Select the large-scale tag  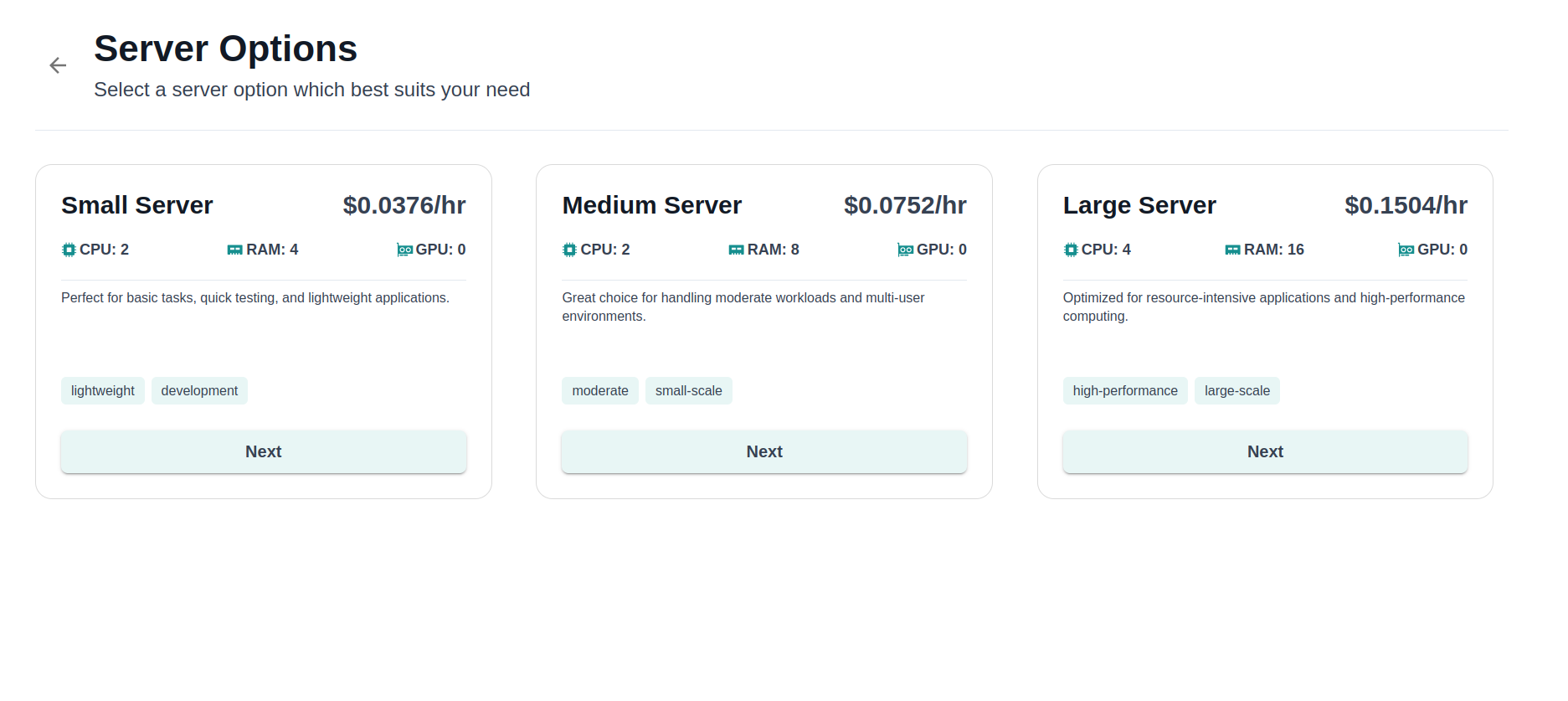coord(1237,390)
